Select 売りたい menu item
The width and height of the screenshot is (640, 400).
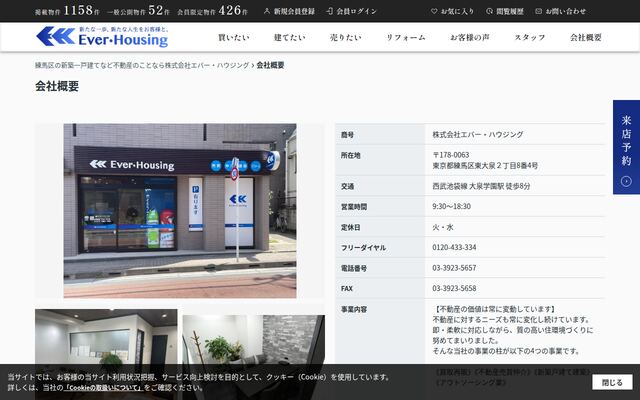pyautogui.click(x=346, y=38)
